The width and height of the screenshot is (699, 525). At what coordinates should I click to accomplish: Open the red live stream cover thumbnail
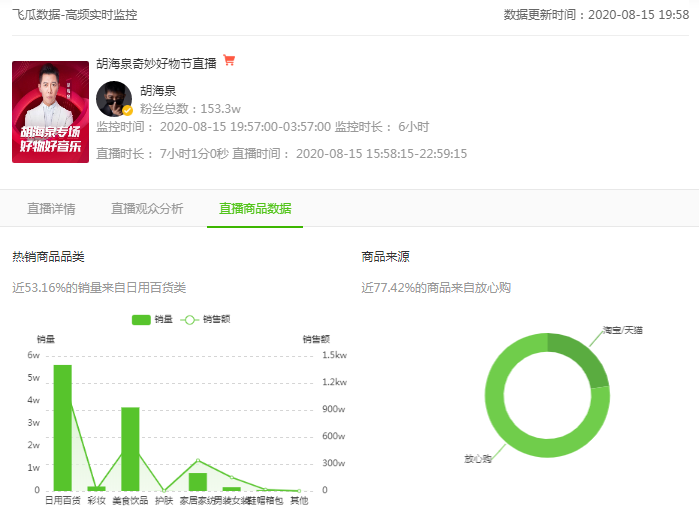pos(50,112)
